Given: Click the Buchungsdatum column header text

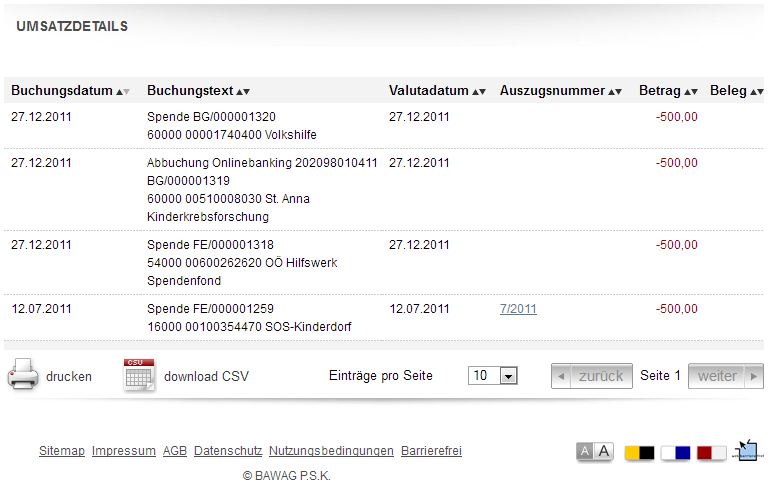Looking at the screenshot, I should [x=62, y=91].
